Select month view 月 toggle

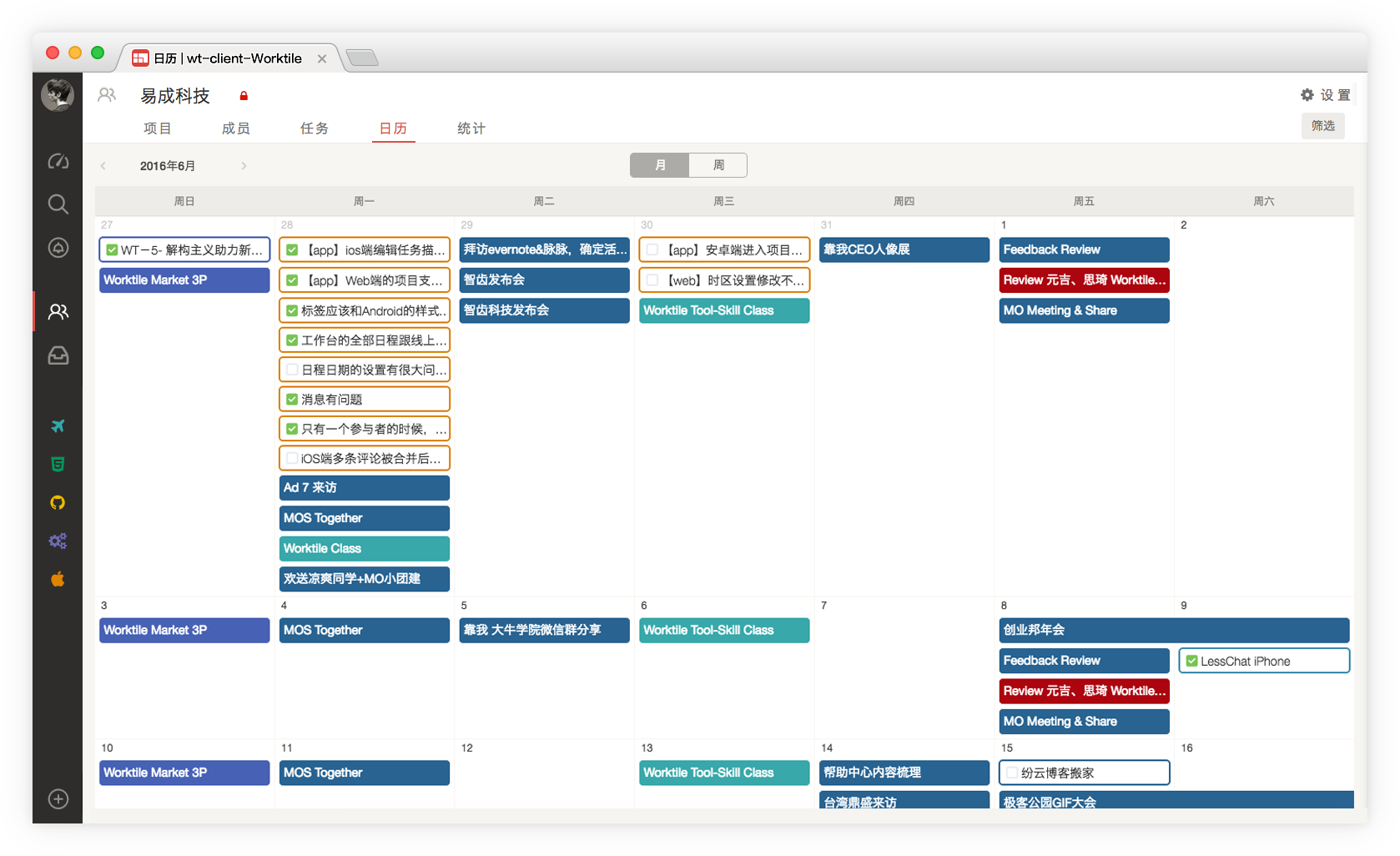660,165
